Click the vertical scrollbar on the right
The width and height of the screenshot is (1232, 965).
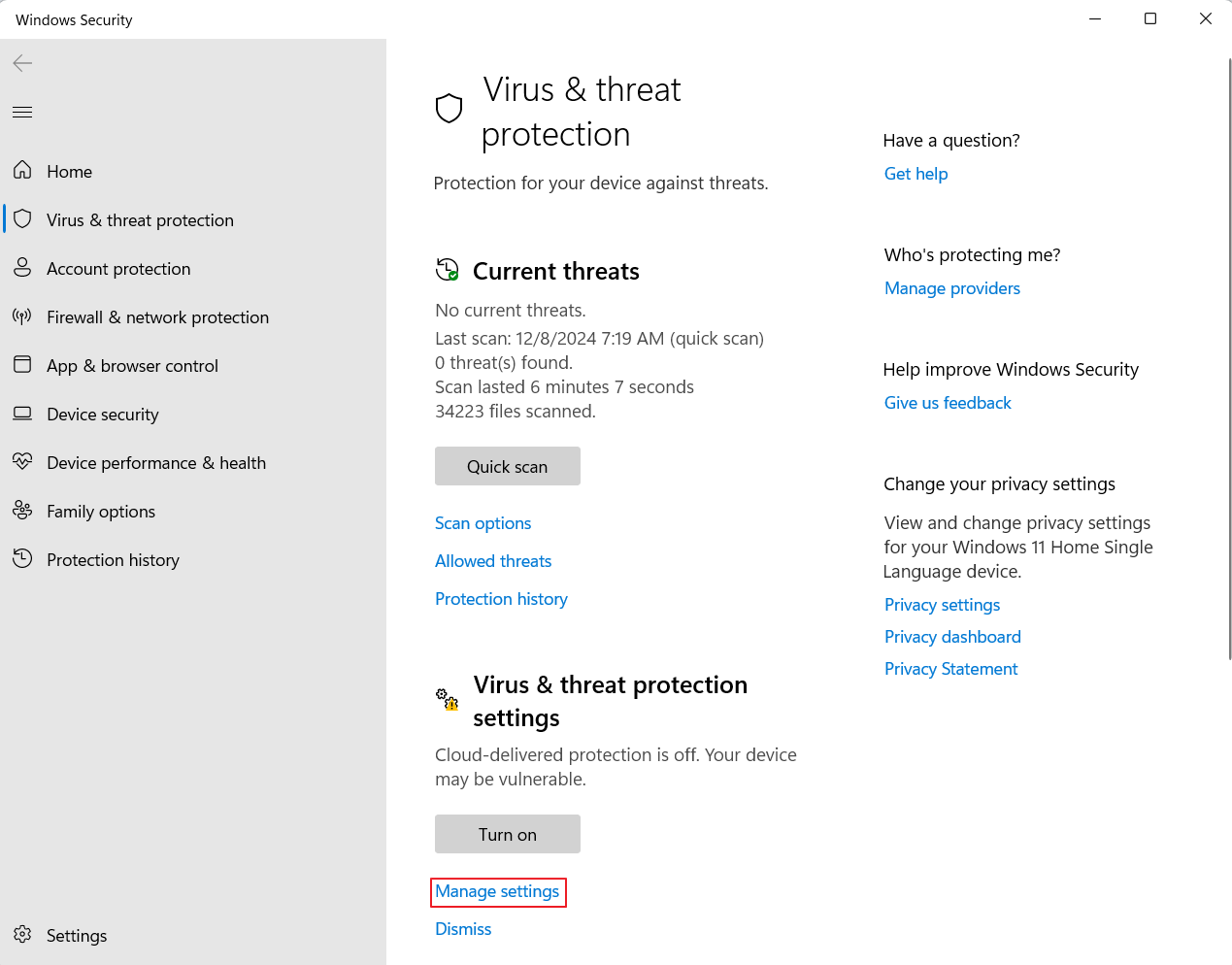click(1229, 359)
